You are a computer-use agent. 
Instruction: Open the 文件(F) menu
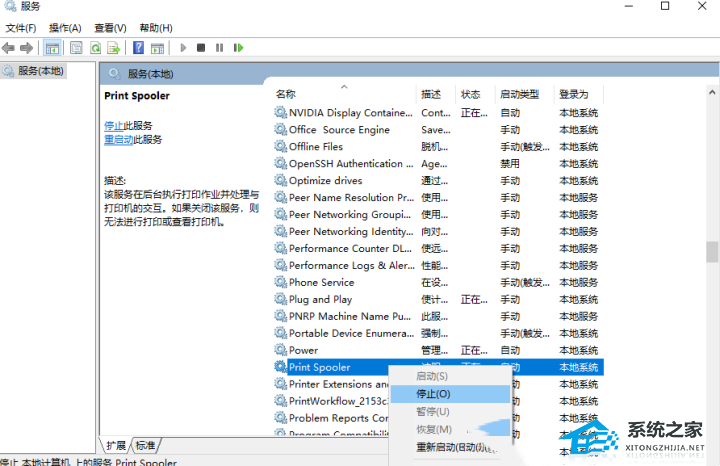click(21, 28)
